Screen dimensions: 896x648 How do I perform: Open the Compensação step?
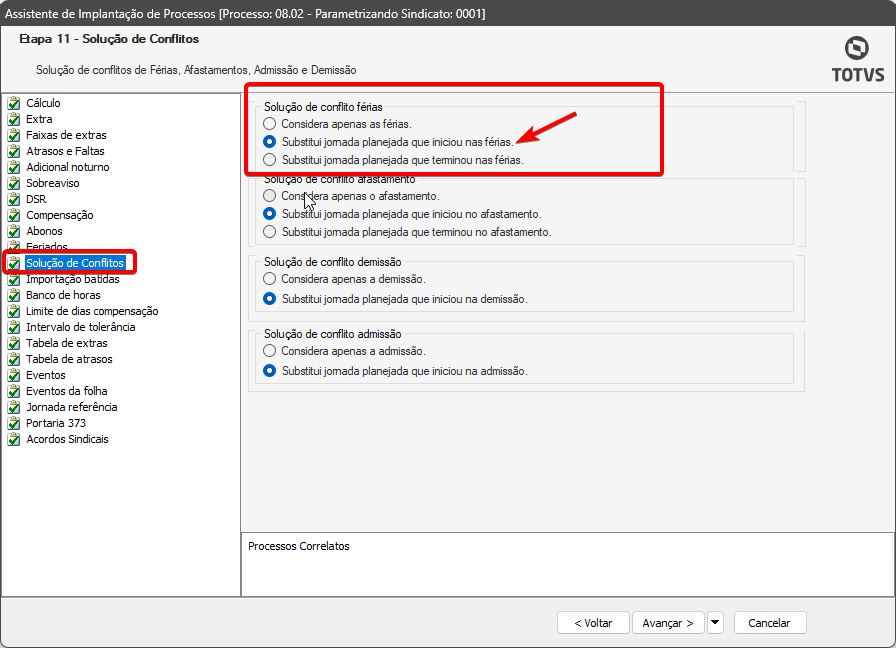[59, 215]
